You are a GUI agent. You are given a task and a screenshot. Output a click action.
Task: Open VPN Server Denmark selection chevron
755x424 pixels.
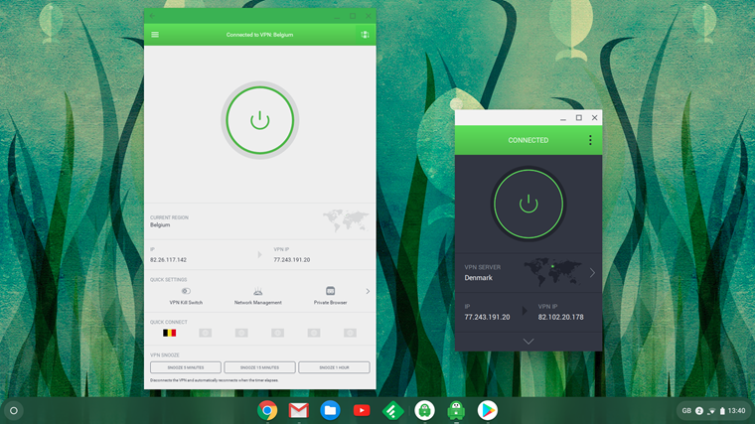point(592,272)
